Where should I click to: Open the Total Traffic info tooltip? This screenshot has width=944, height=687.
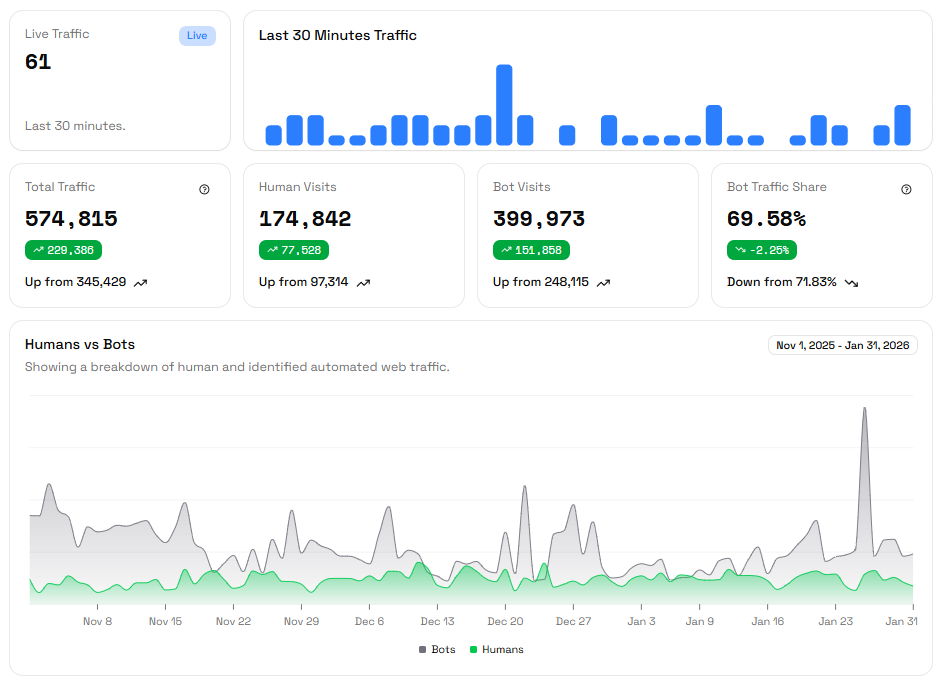tap(205, 189)
